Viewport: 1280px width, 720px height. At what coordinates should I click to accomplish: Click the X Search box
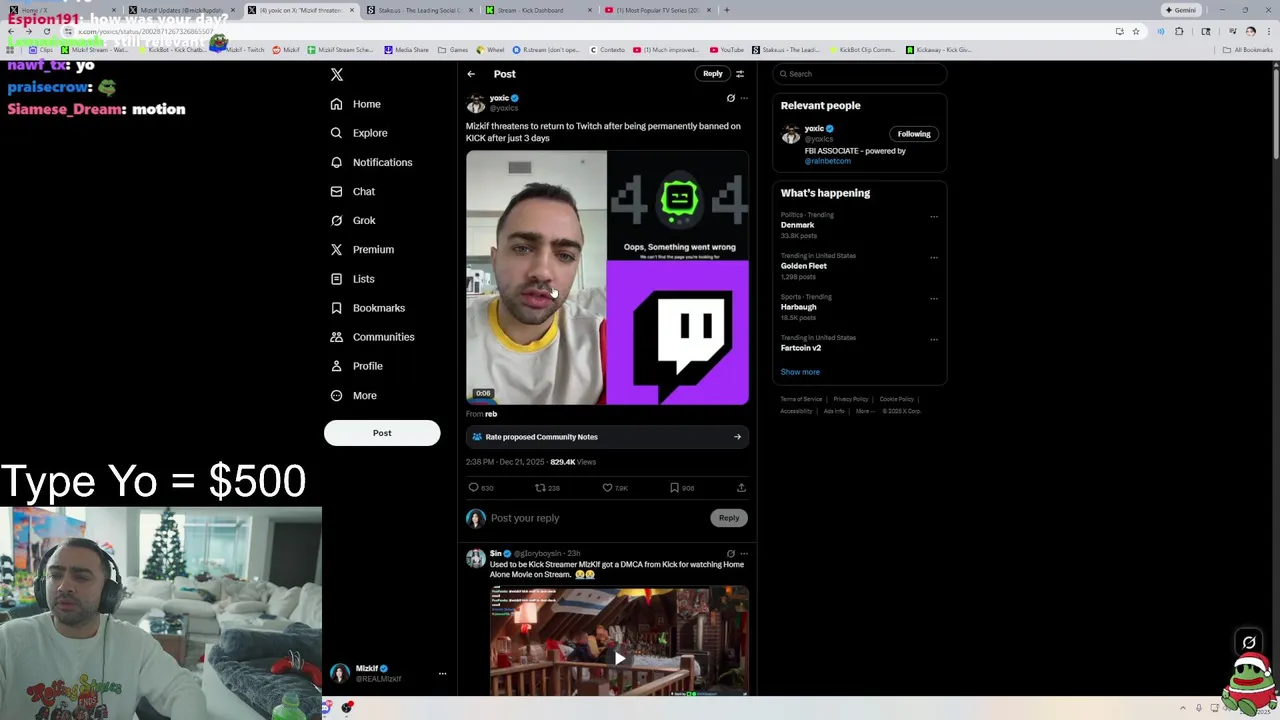pos(860,74)
